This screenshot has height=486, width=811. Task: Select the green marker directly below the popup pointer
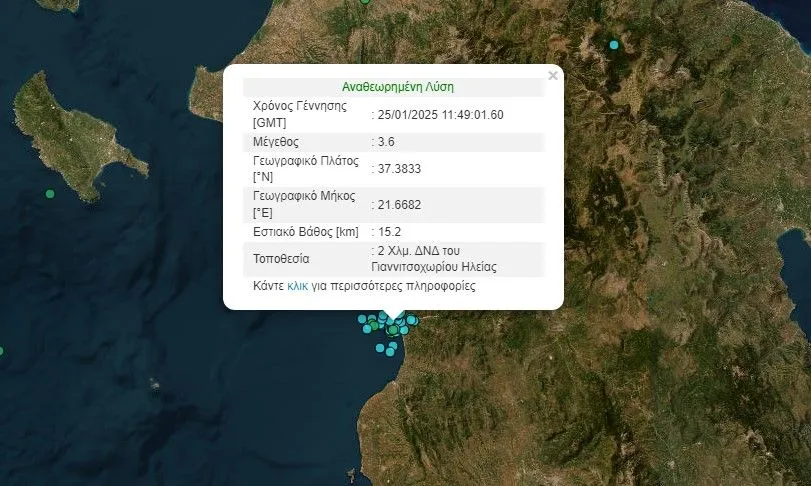(x=394, y=330)
